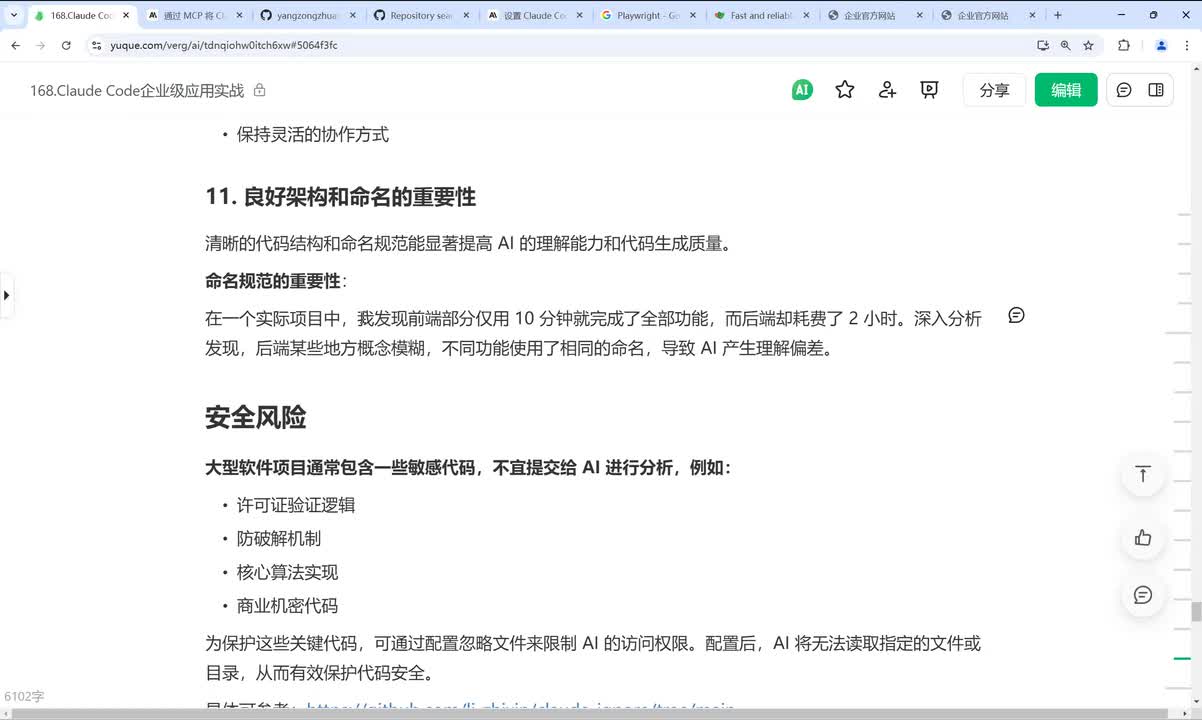Open the Chrome three-dot menu
This screenshot has height=720, width=1202.
1187,45
